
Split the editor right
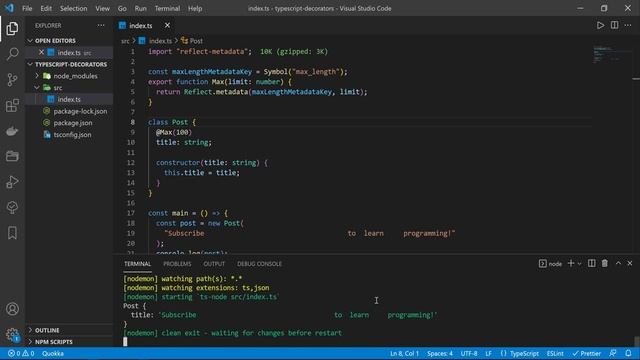614,25
